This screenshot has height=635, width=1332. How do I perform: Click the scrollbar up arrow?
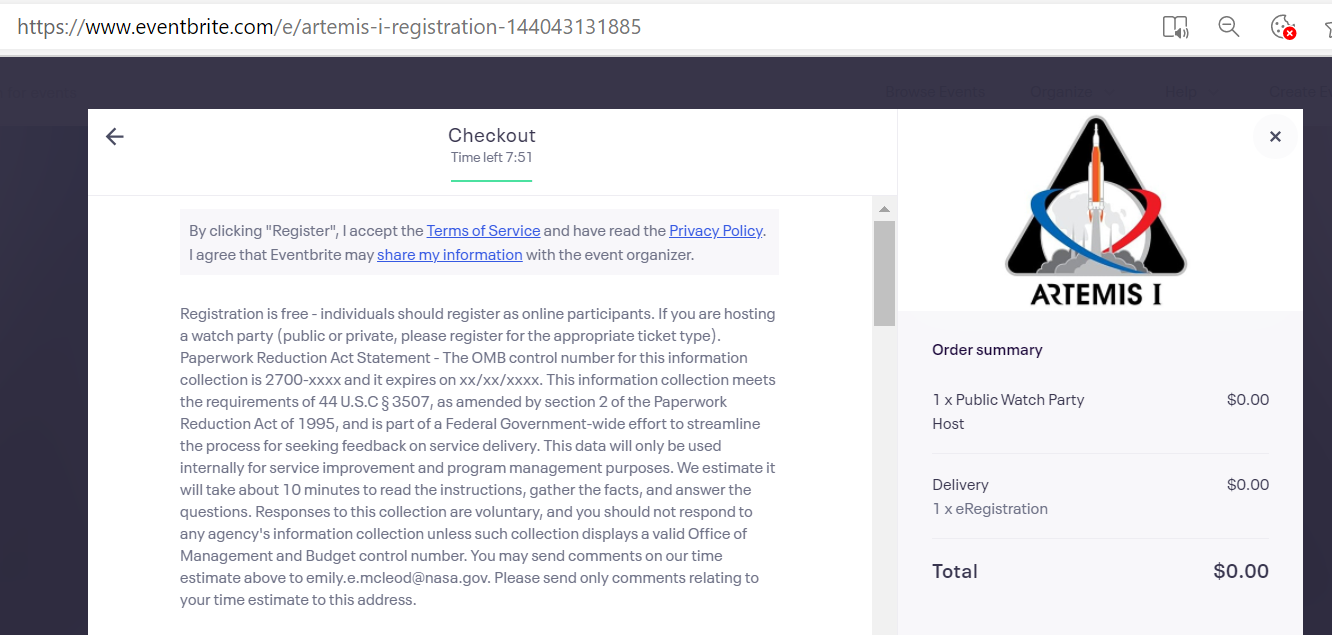click(x=884, y=209)
